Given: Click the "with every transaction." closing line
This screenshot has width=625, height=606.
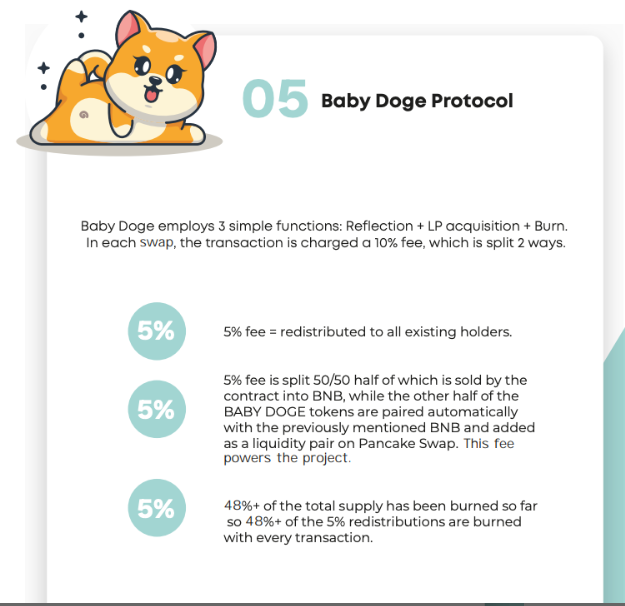Looking at the screenshot, I should (297, 538).
